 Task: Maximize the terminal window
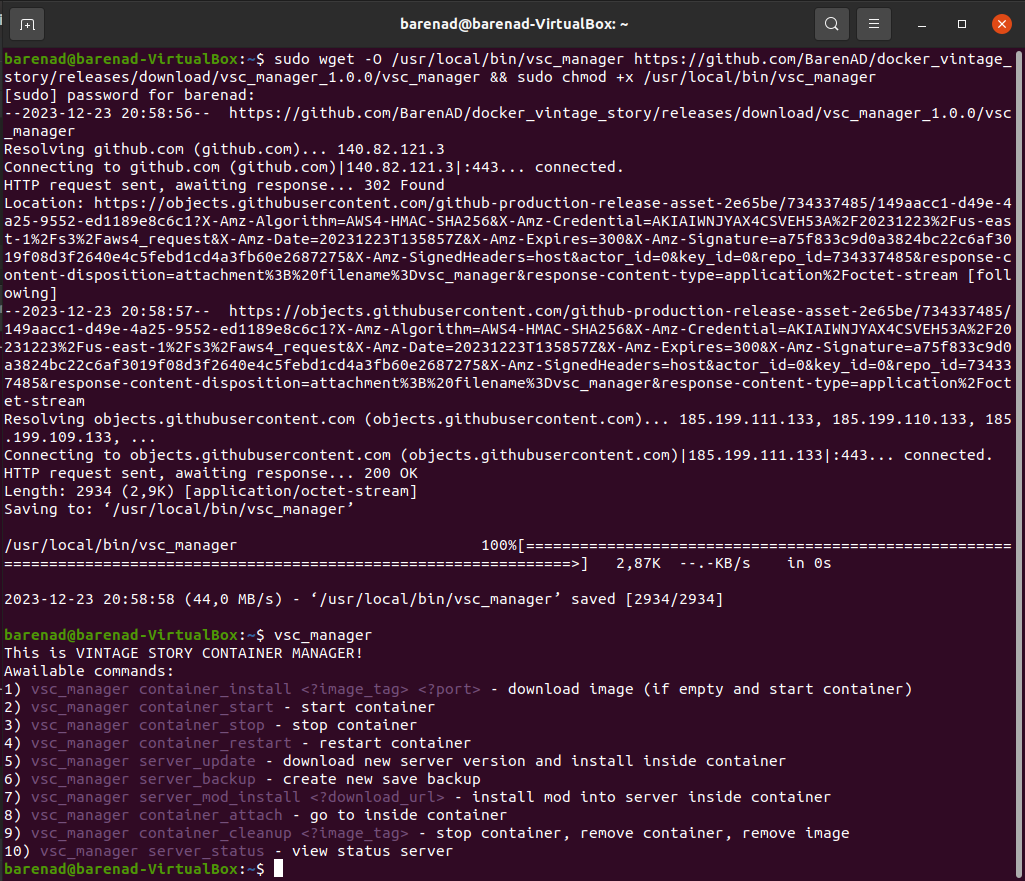coord(962,23)
